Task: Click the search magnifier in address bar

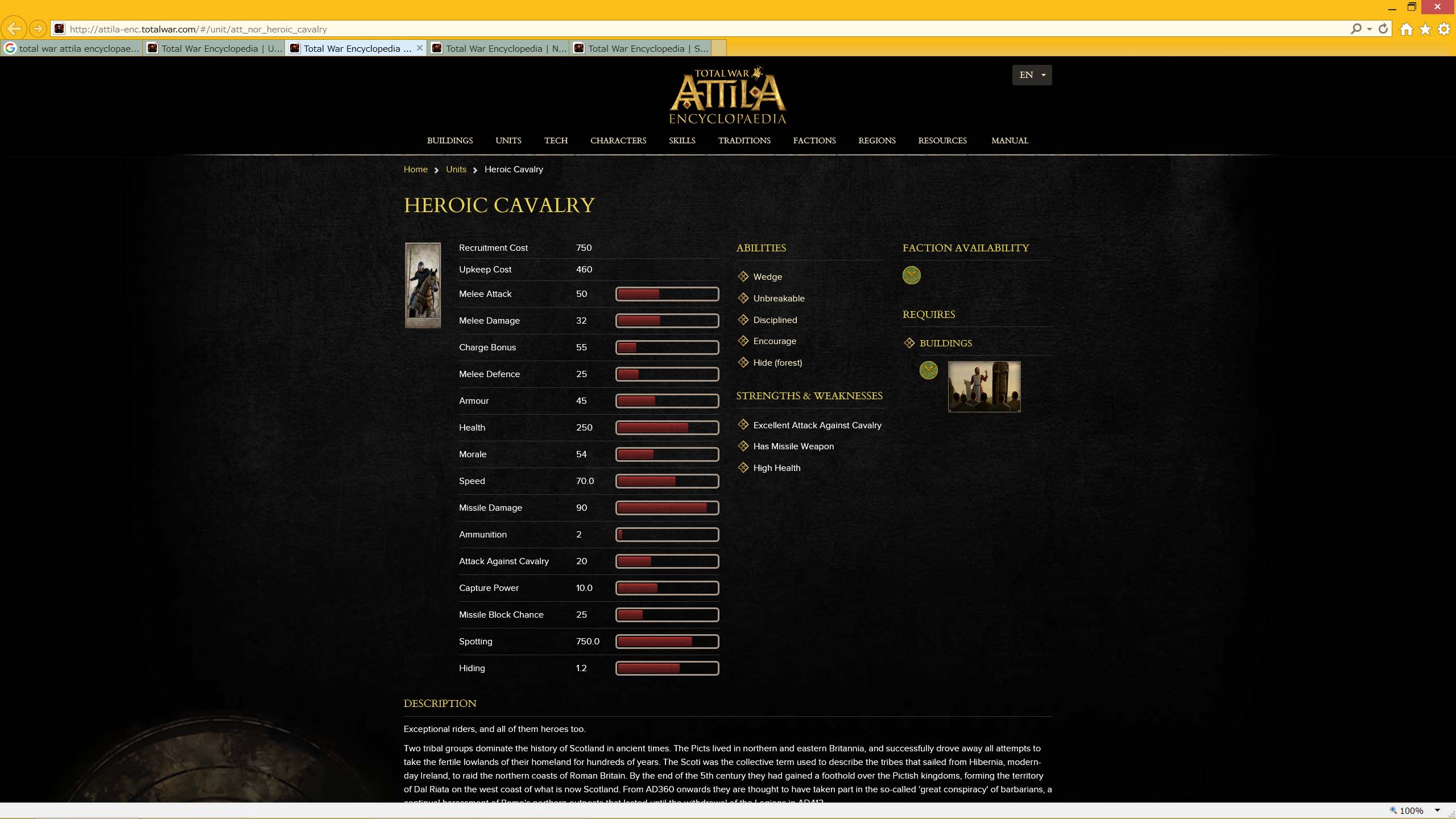Action: (1356, 28)
